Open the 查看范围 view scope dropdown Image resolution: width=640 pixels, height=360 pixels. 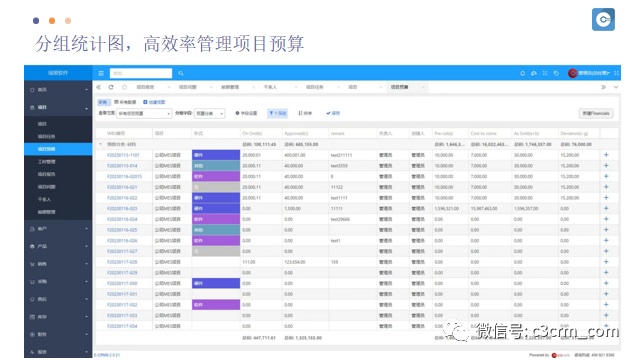tap(144, 113)
